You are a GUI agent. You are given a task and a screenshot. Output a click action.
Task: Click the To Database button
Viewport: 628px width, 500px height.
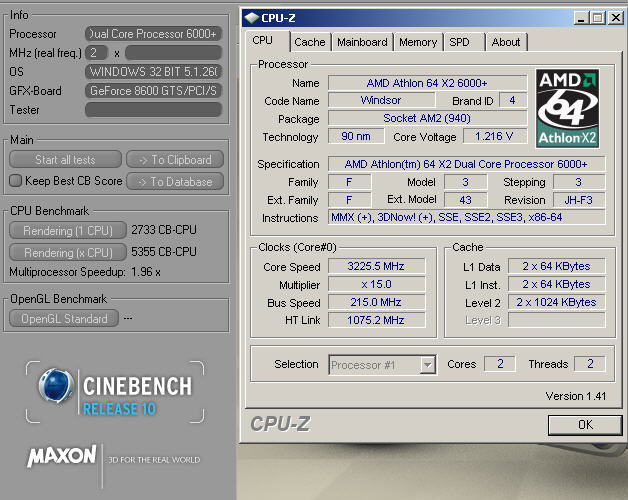175,181
